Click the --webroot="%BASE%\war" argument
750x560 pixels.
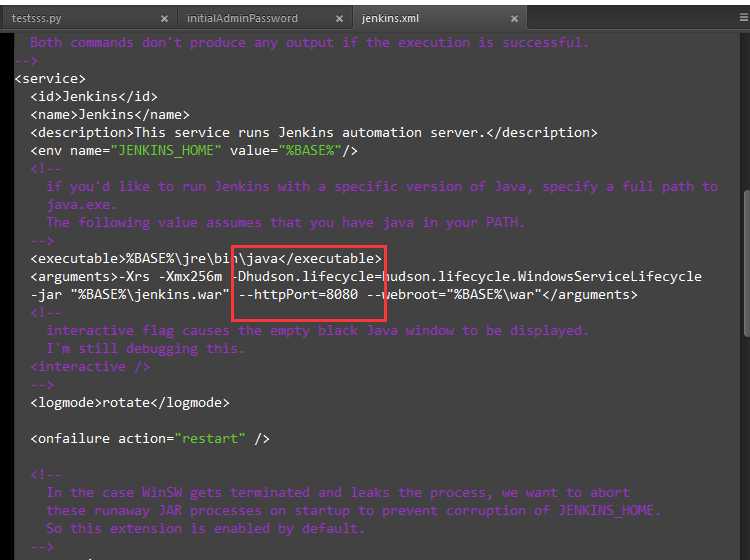(x=454, y=295)
